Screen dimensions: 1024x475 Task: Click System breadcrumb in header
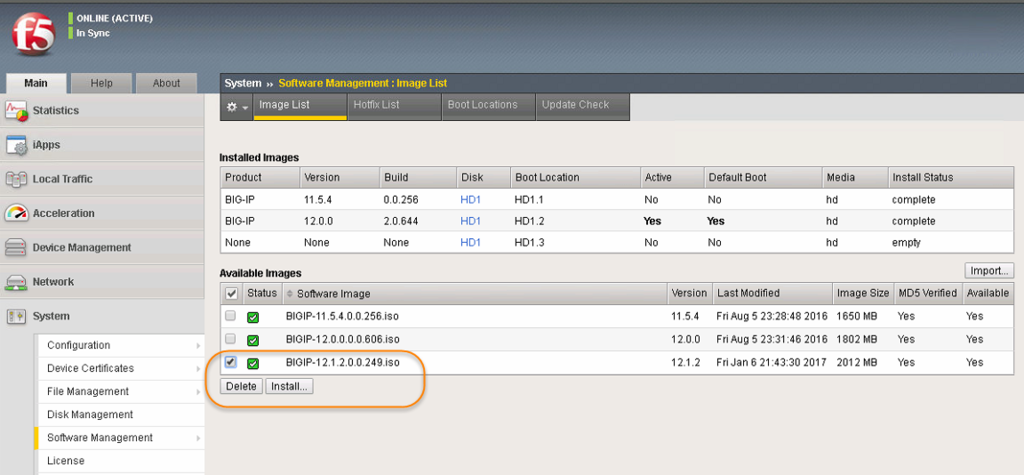coord(242,84)
